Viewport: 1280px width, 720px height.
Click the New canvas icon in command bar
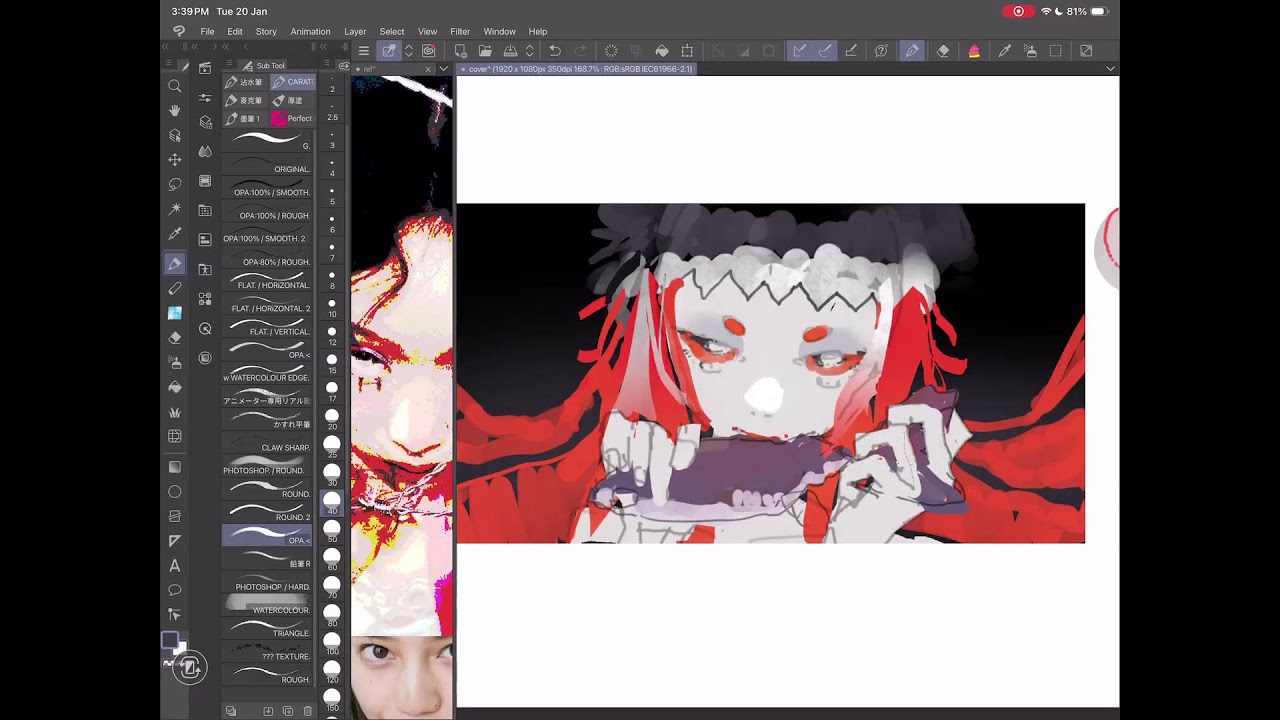(x=460, y=51)
